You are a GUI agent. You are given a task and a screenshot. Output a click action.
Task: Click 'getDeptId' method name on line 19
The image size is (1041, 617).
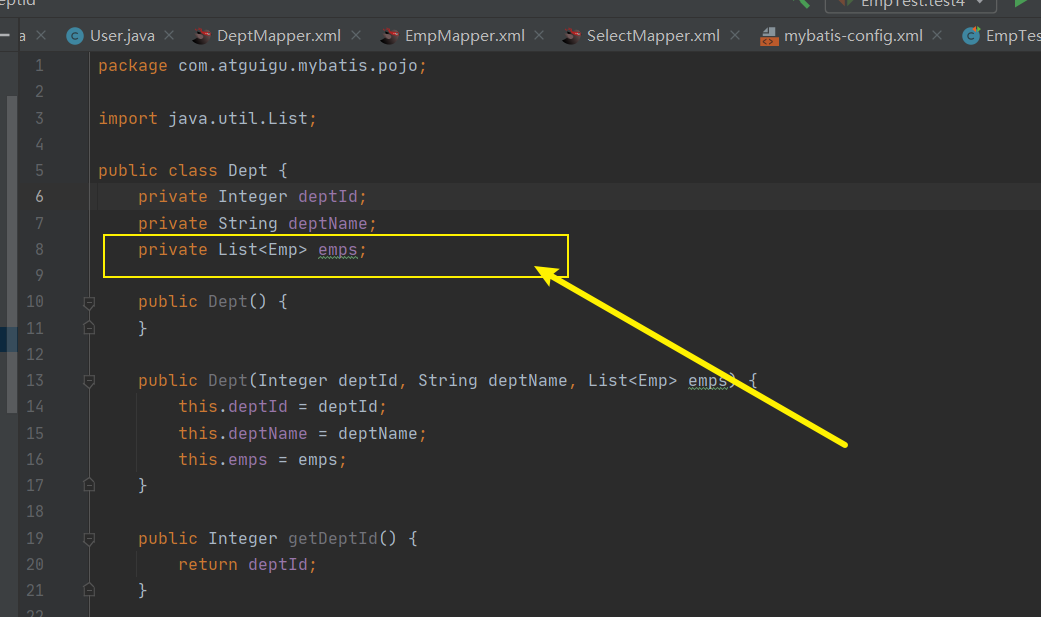(333, 539)
